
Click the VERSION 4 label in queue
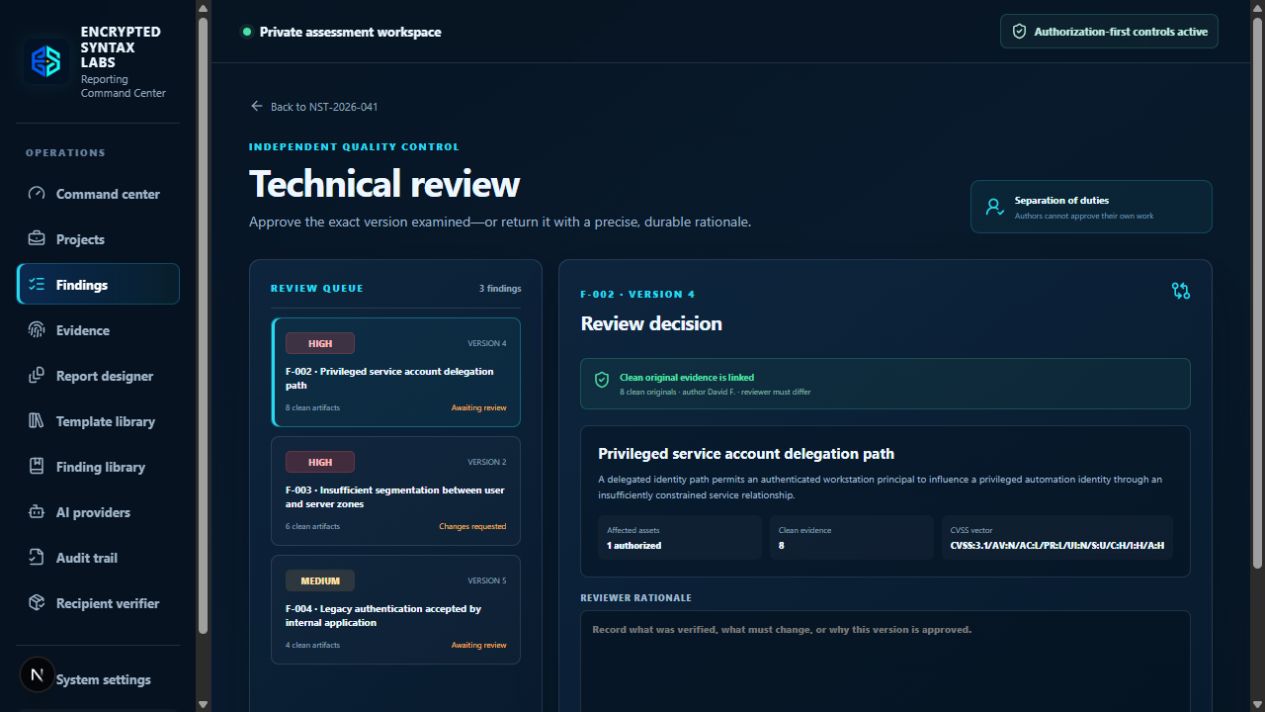tap(487, 343)
